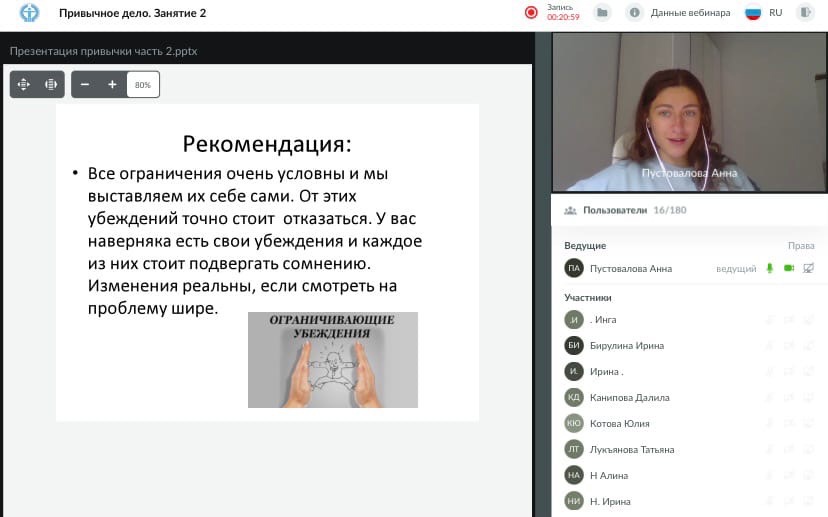This screenshot has width=828, height=517.
Task: Click the ведущий role label
Action: tap(736, 269)
